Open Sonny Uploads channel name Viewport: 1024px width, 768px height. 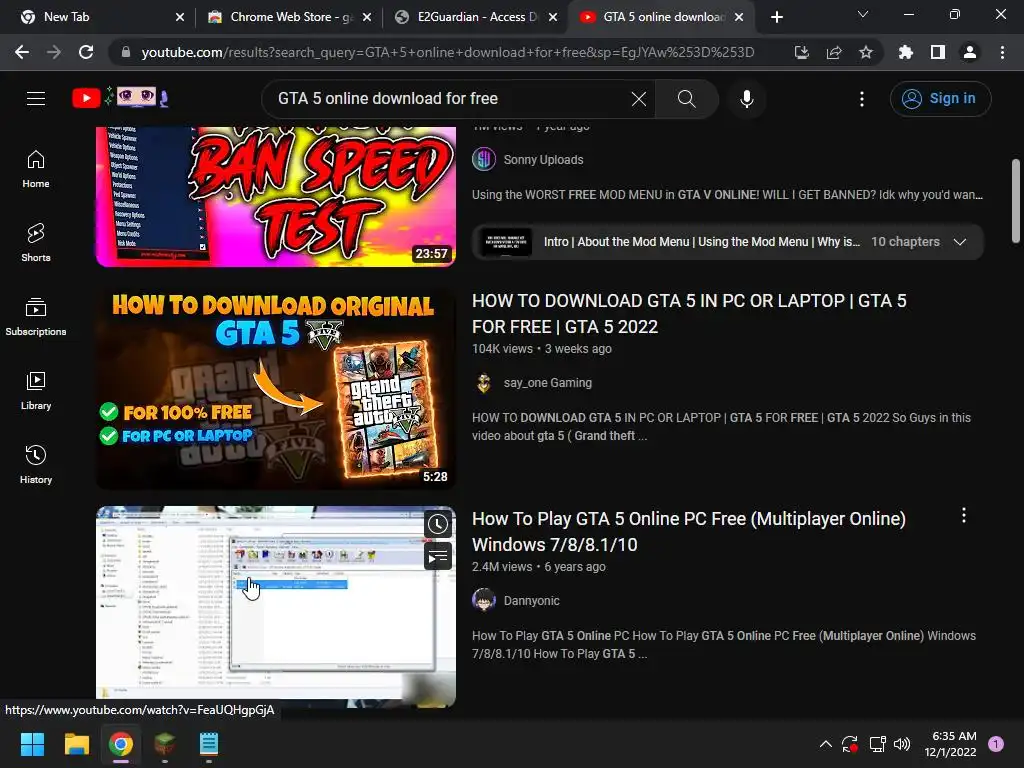tap(543, 159)
